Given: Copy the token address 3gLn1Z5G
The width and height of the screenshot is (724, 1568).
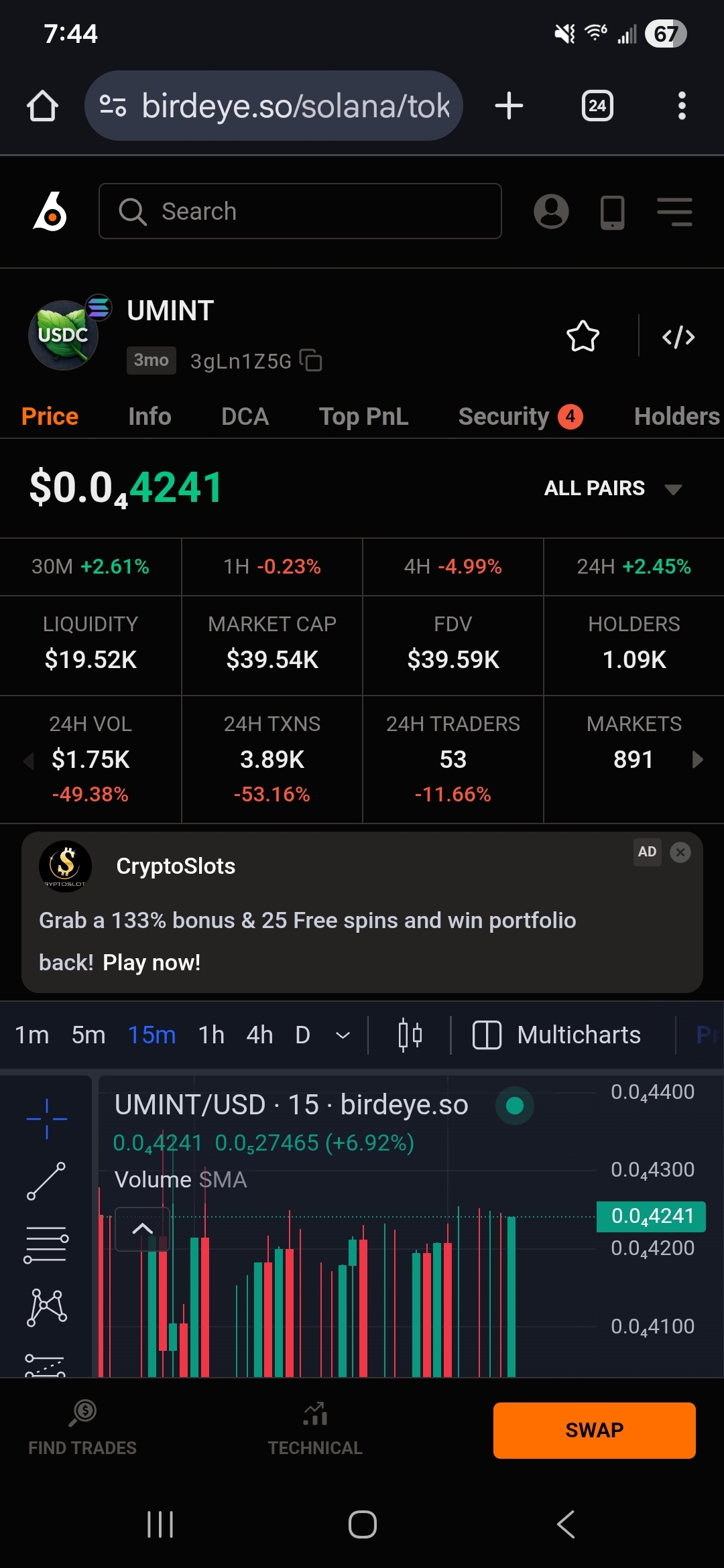Looking at the screenshot, I should point(311,361).
